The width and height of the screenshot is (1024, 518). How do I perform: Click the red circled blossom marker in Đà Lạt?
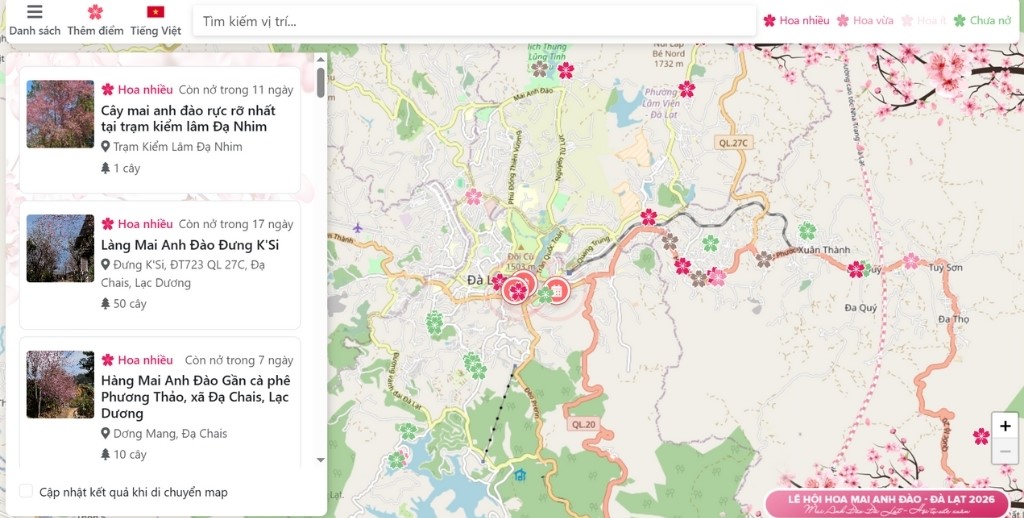(518, 290)
